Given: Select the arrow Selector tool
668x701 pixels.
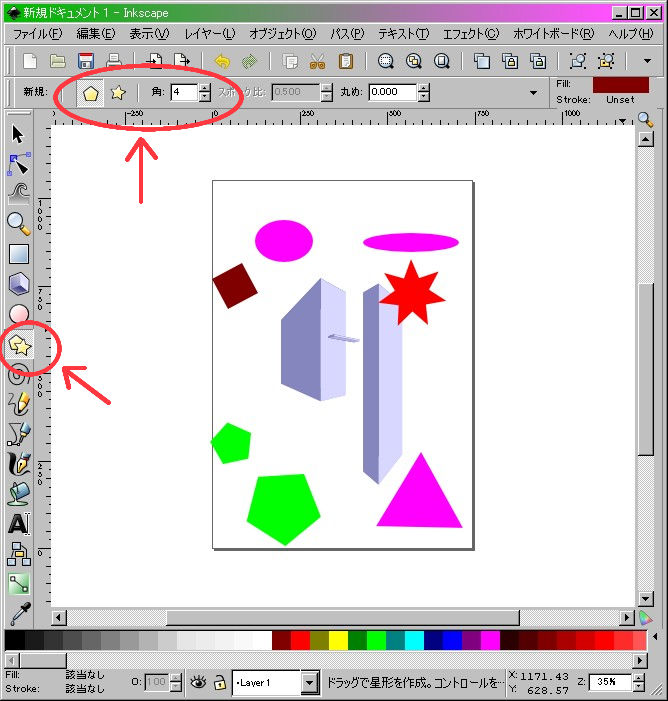Looking at the screenshot, I should 18,135.
